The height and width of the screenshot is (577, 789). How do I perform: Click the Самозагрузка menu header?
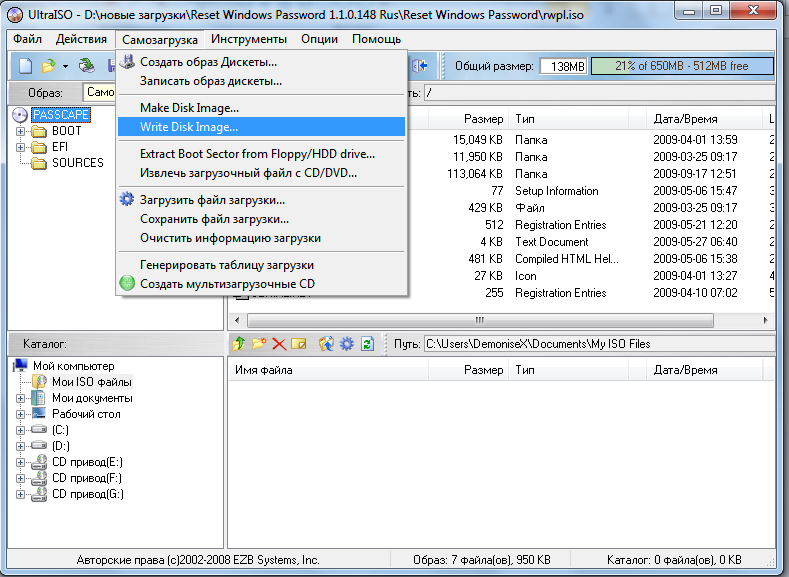pos(160,40)
